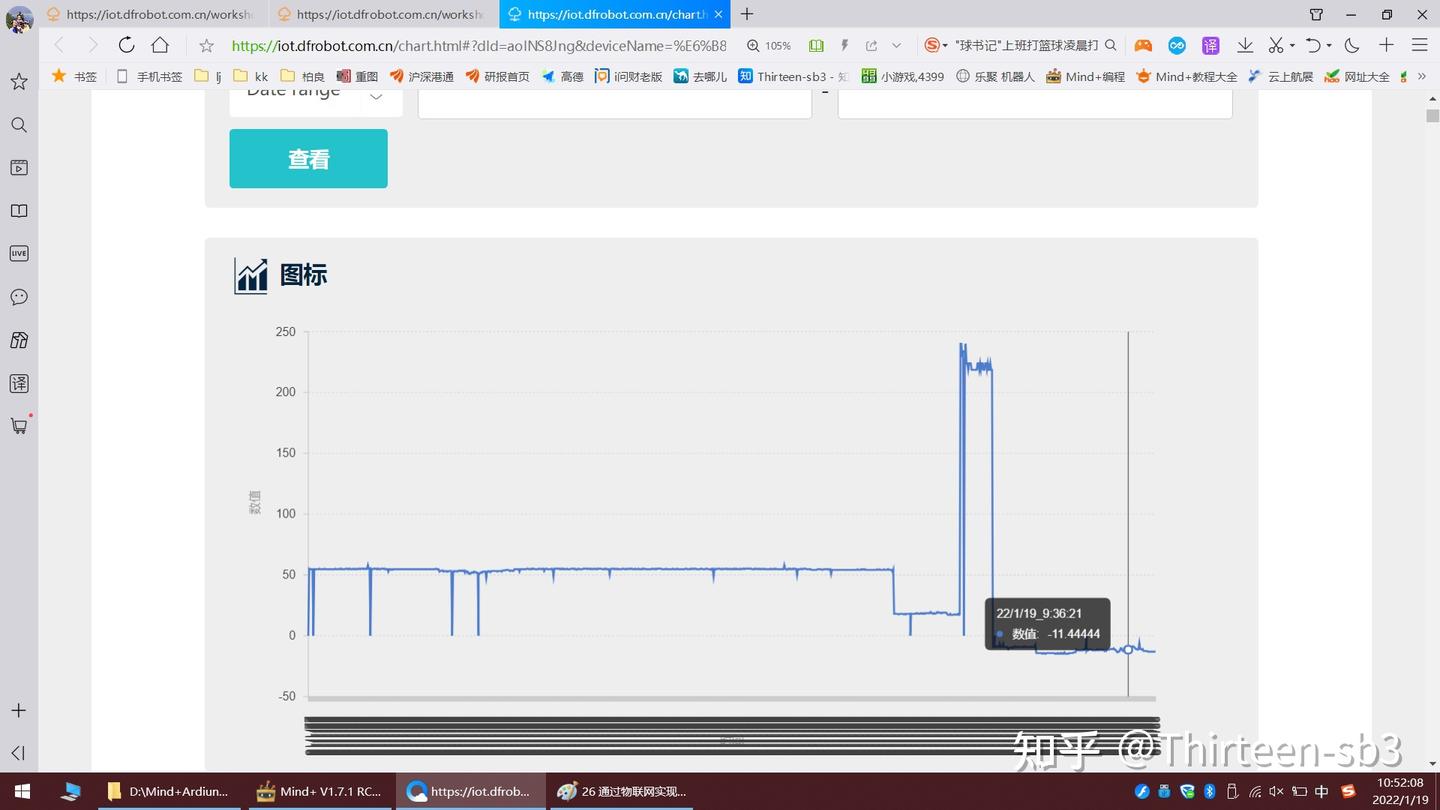1440x810 pixels.
Task: Open the Windows Start menu
Action: point(22,791)
